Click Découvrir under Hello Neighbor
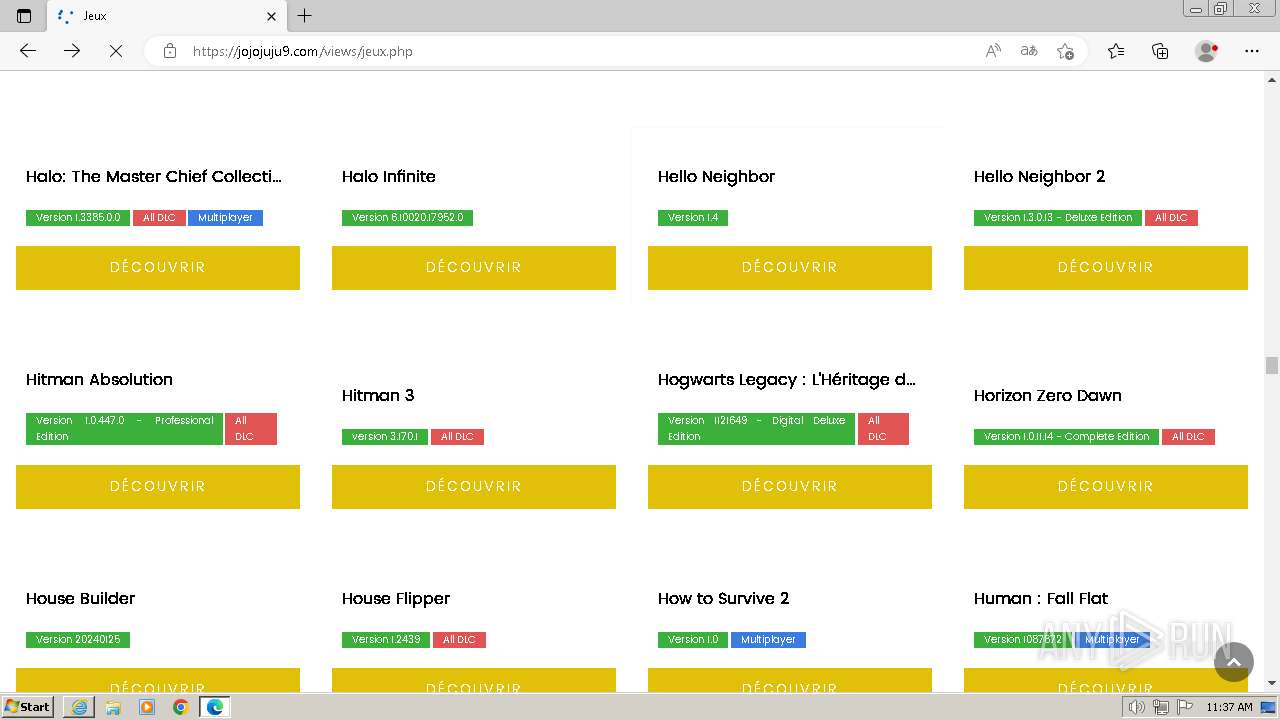 (x=790, y=268)
